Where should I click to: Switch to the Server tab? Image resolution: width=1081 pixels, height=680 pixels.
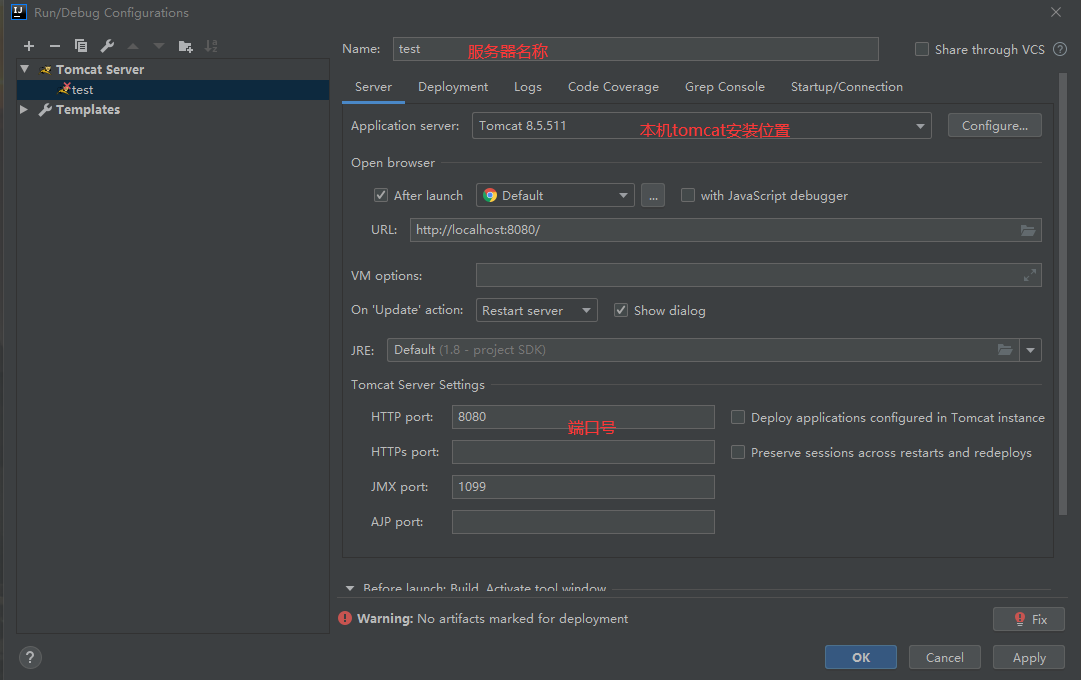[x=373, y=87]
